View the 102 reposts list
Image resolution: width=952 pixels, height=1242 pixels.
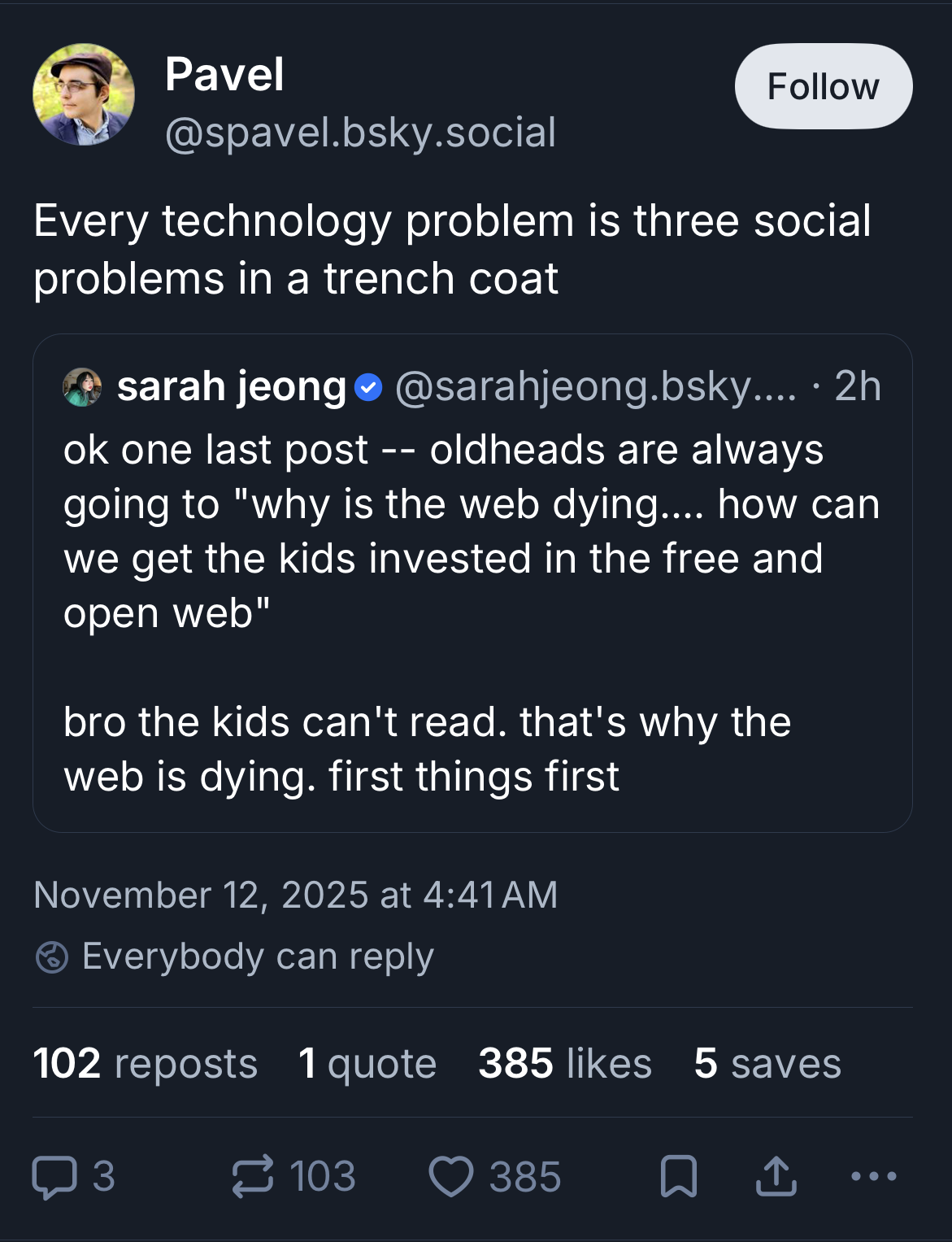pos(146,1063)
